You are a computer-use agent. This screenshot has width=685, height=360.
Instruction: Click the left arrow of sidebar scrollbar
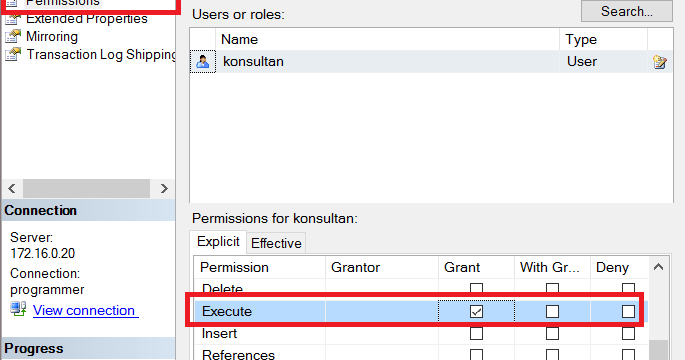click(x=12, y=188)
